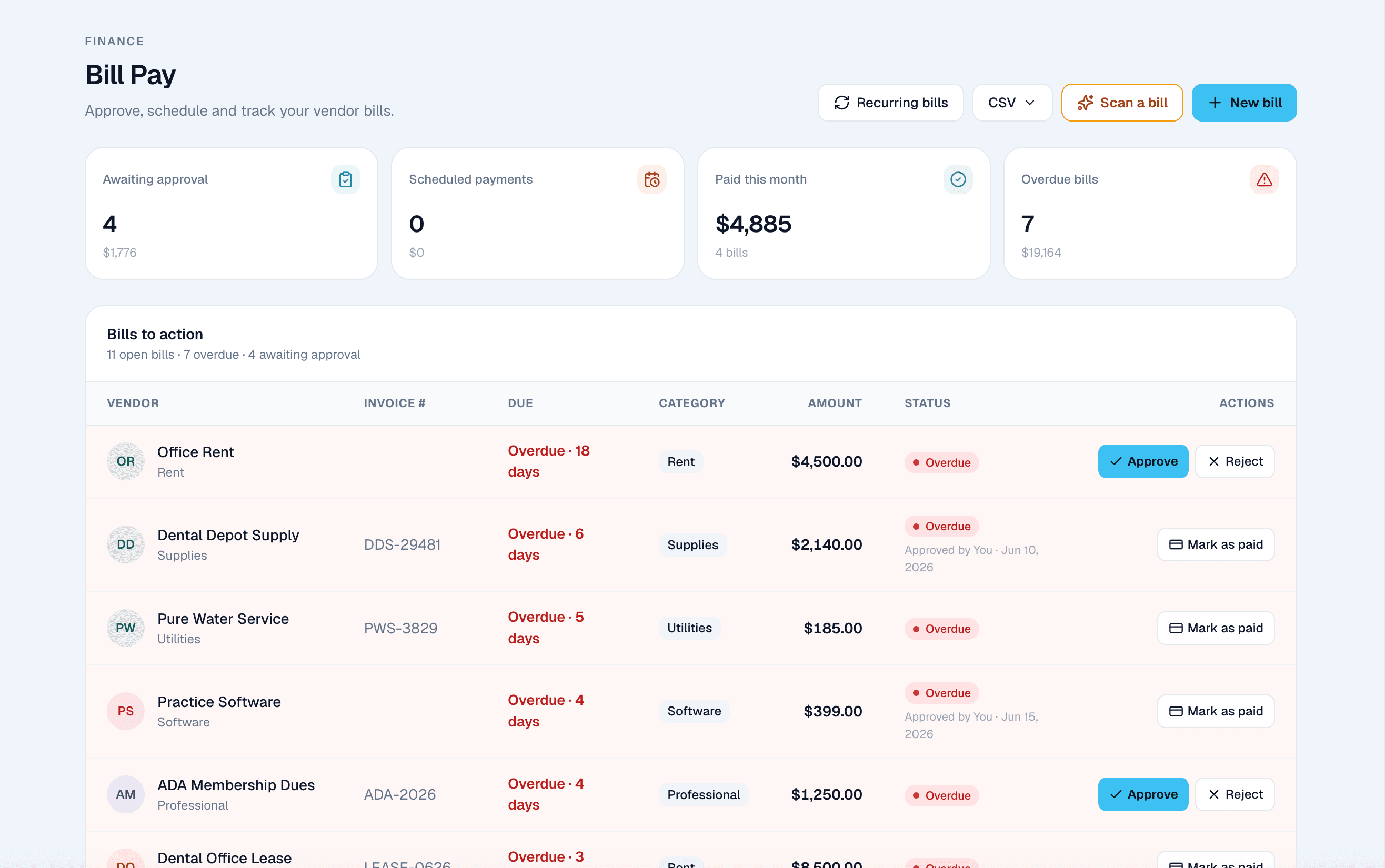
Task: Click the Rent category tag on Office Rent row
Action: point(681,461)
